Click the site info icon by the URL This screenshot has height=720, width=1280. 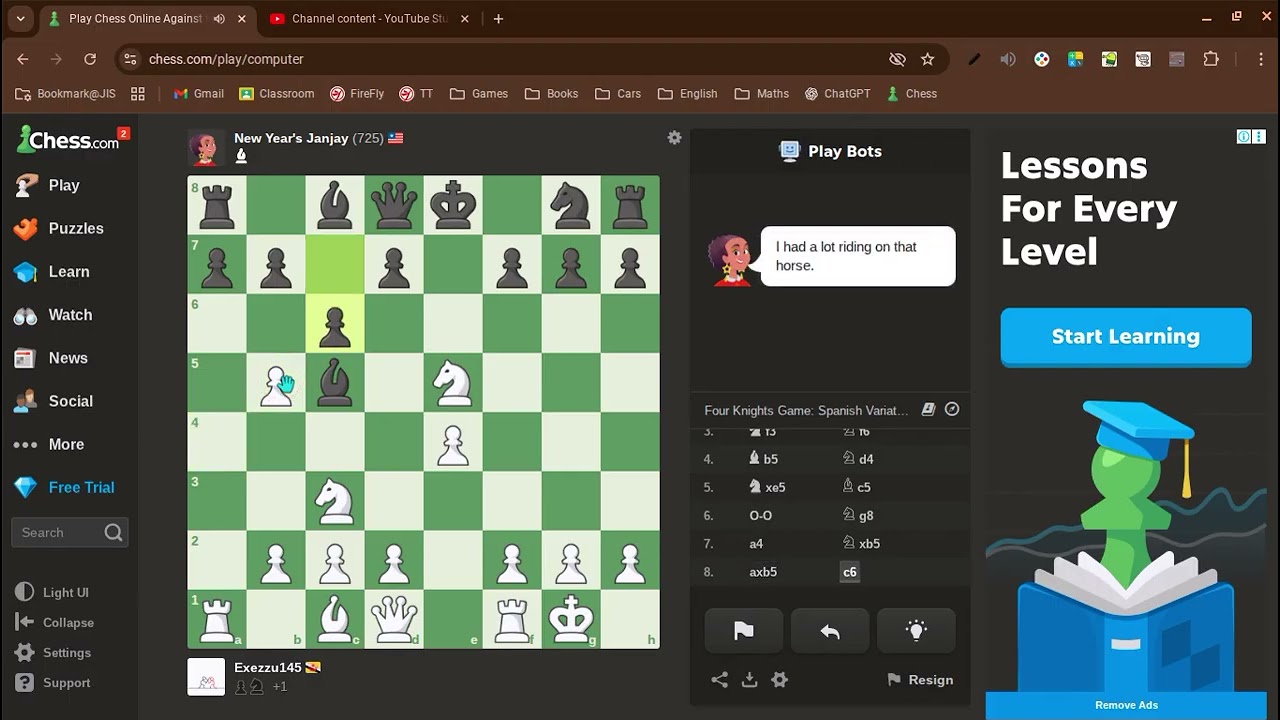[130, 59]
